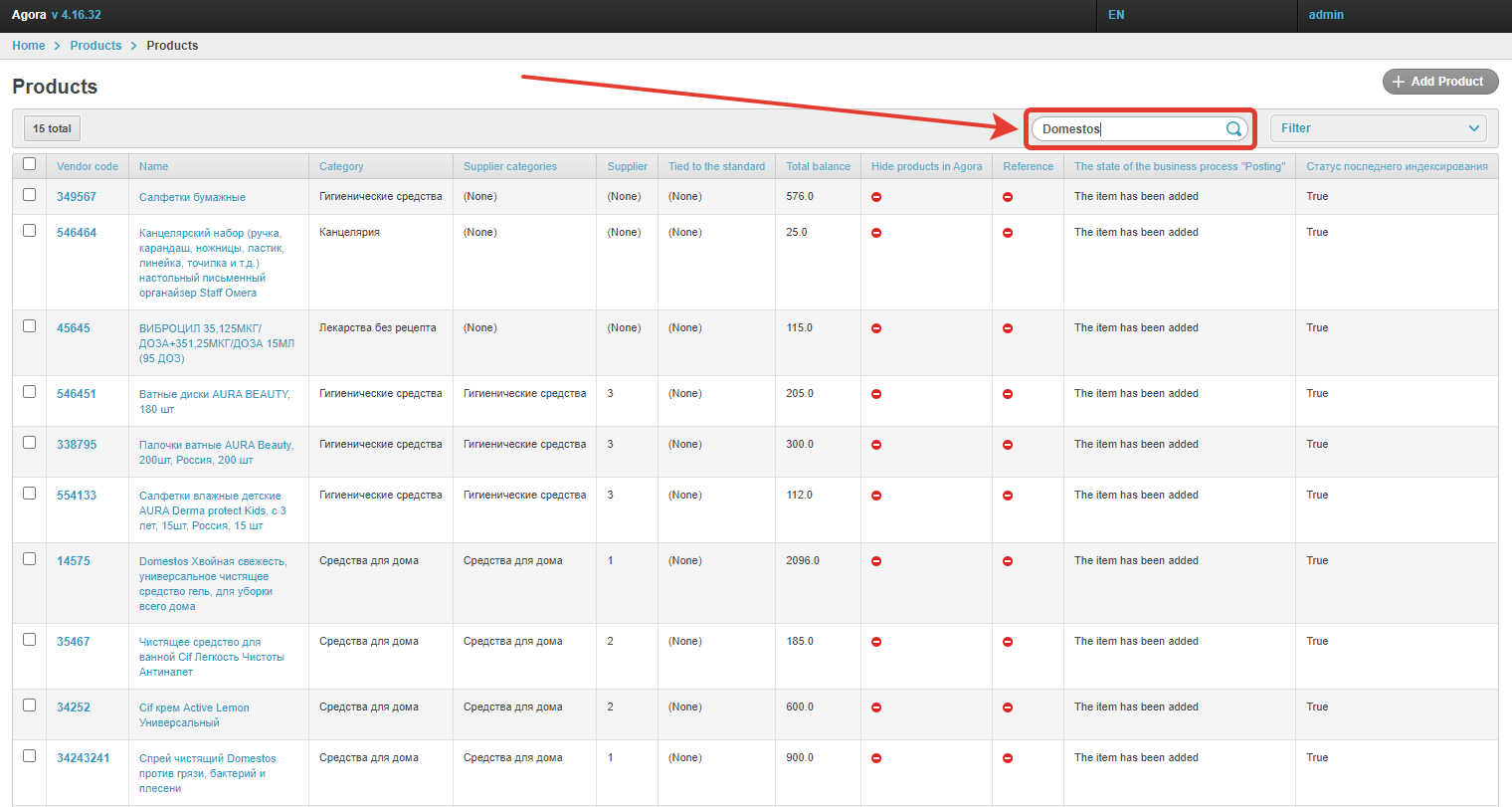The image size is (1512, 807).
Task: Open the EN language selector
Action: tap(1116, 15)
